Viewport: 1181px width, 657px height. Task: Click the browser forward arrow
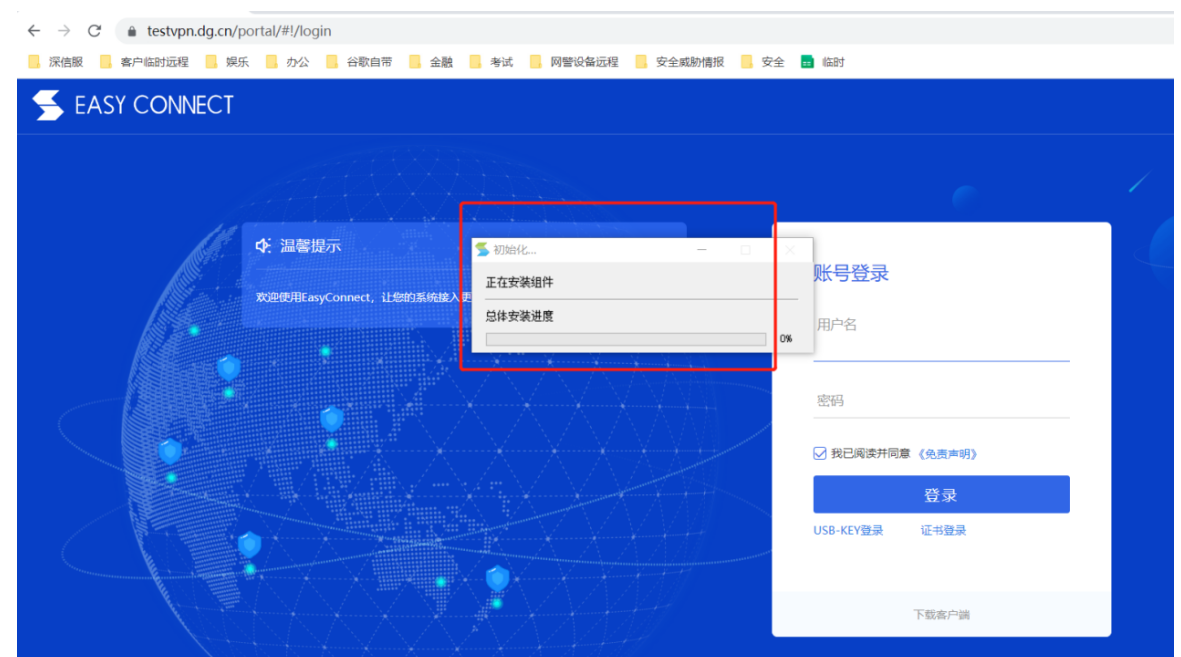coord(64,31)
